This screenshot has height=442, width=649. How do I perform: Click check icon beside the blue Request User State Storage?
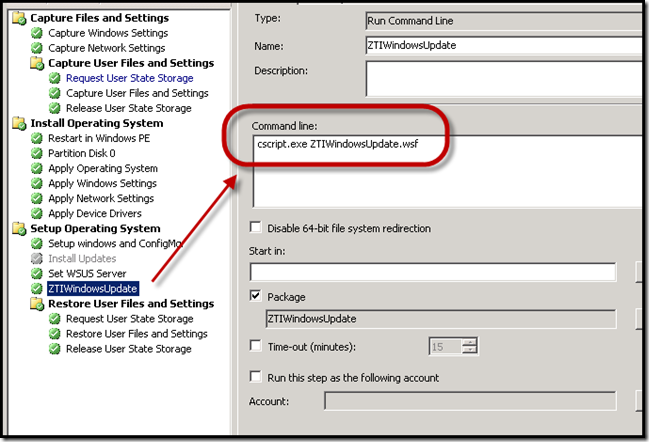click(55, 78)
